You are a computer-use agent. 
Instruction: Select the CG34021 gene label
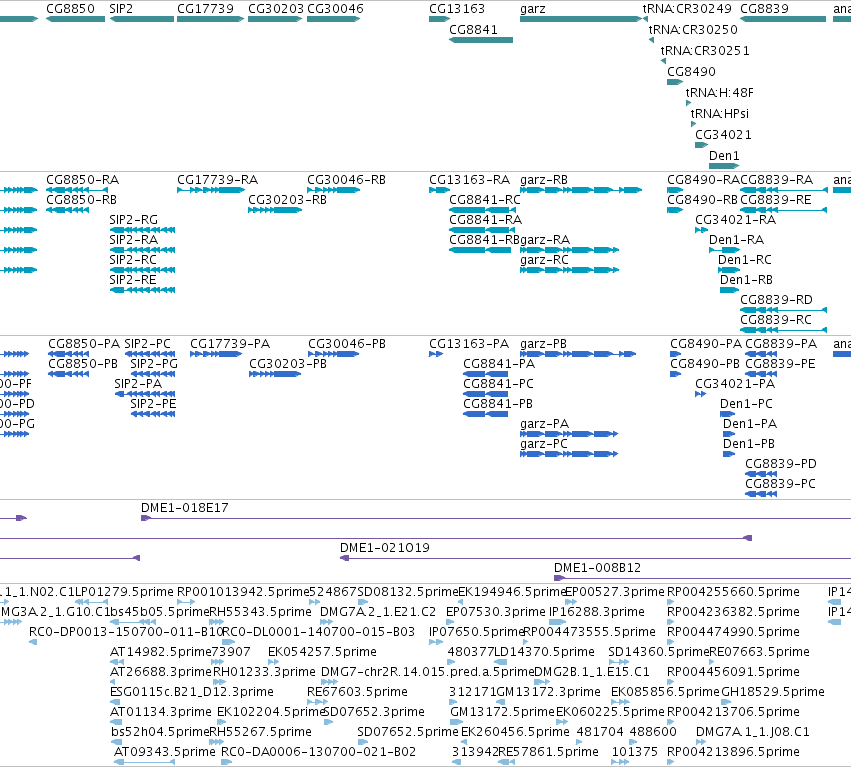pyautogui.click(x=723, y=135)
